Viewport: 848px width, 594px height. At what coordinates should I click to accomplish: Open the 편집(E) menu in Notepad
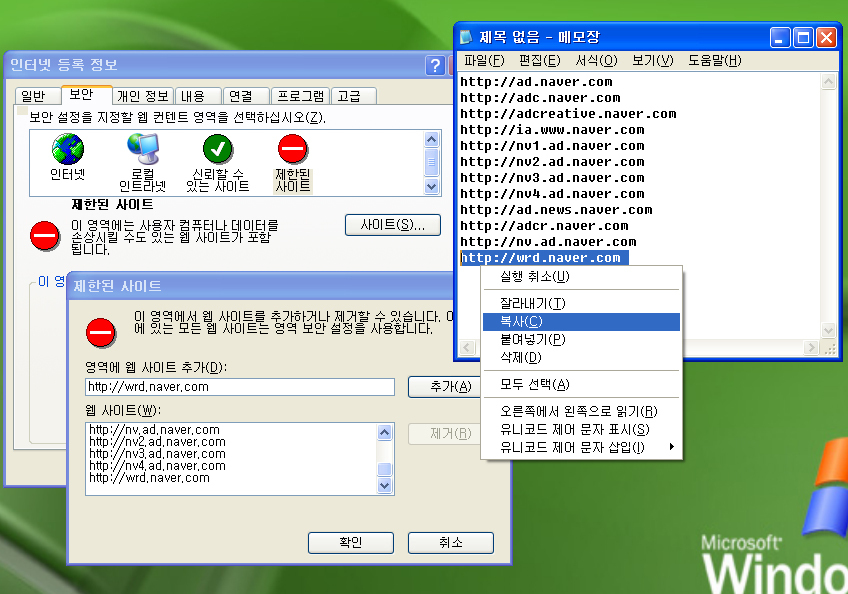[x=539, y=60]
